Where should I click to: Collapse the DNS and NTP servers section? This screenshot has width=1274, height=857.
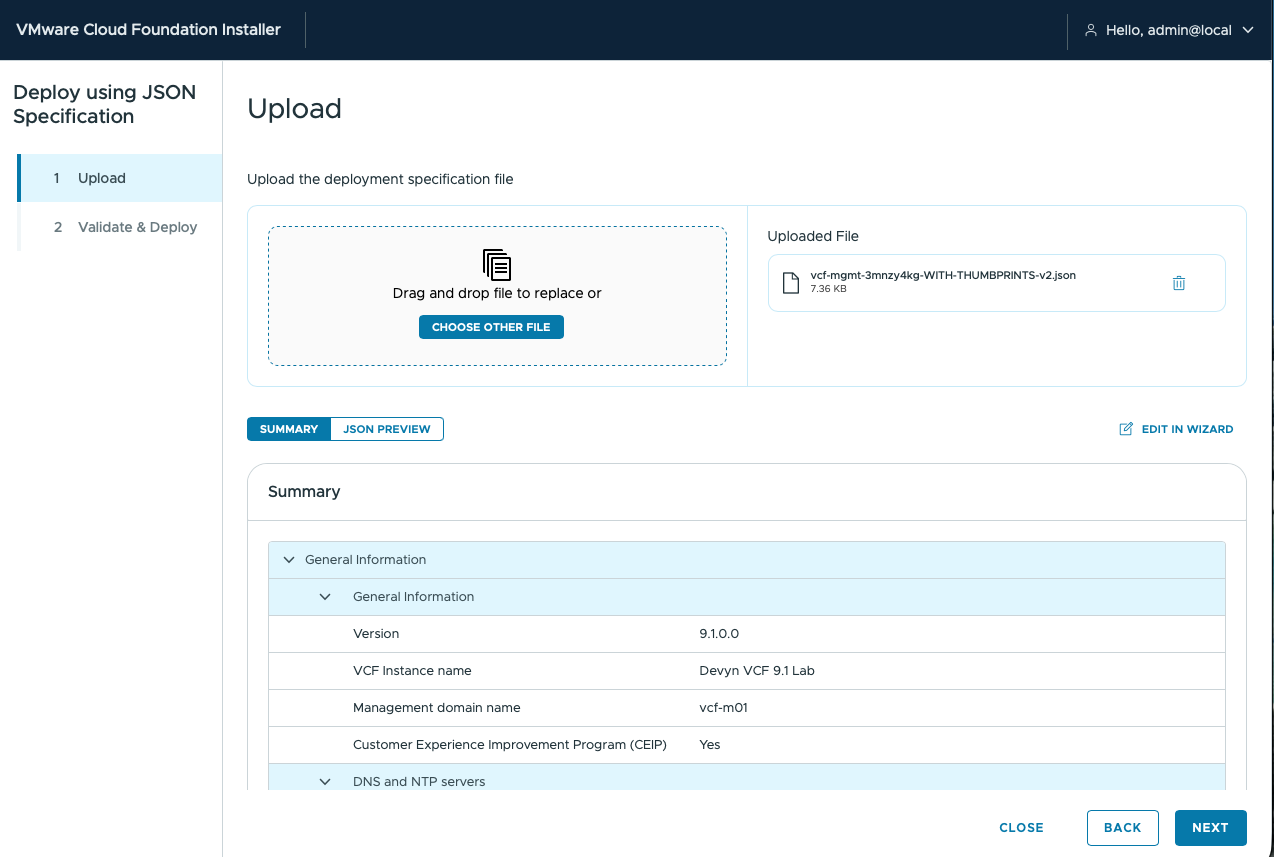(x=325, y=781)
